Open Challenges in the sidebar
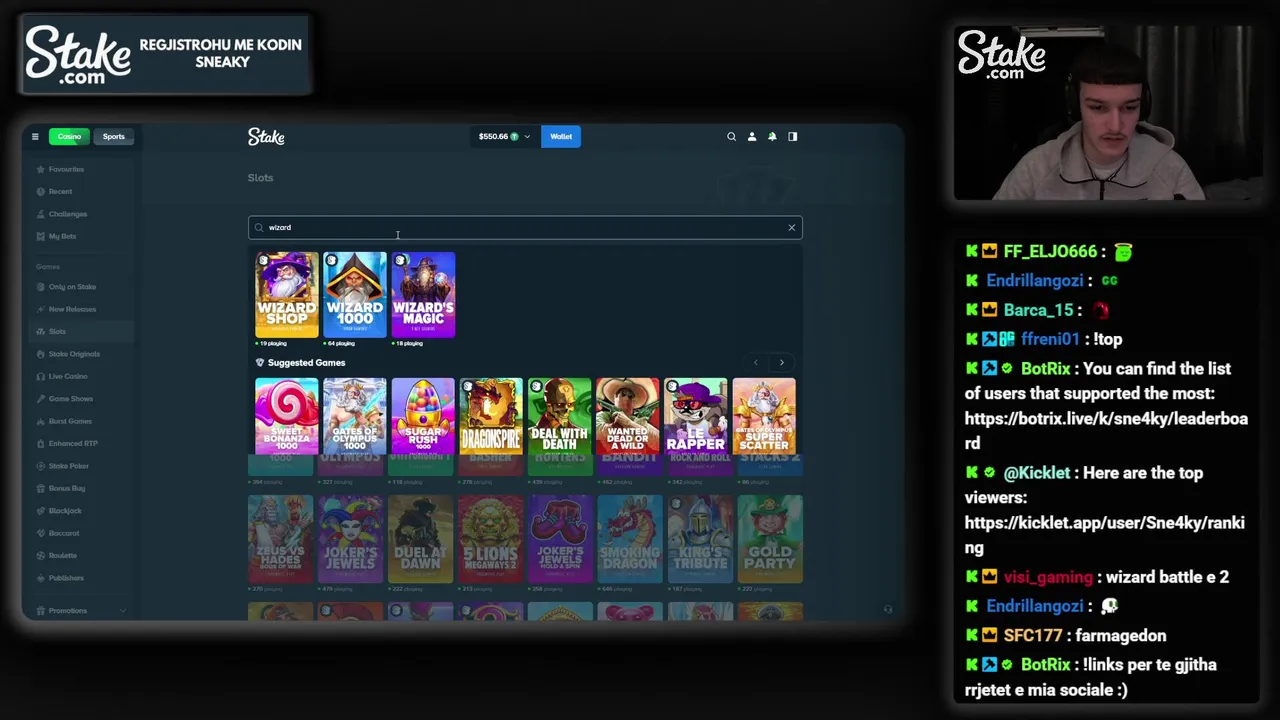Image resolution: width=1280 pixels, height=720 pixels. pos(67,214)
